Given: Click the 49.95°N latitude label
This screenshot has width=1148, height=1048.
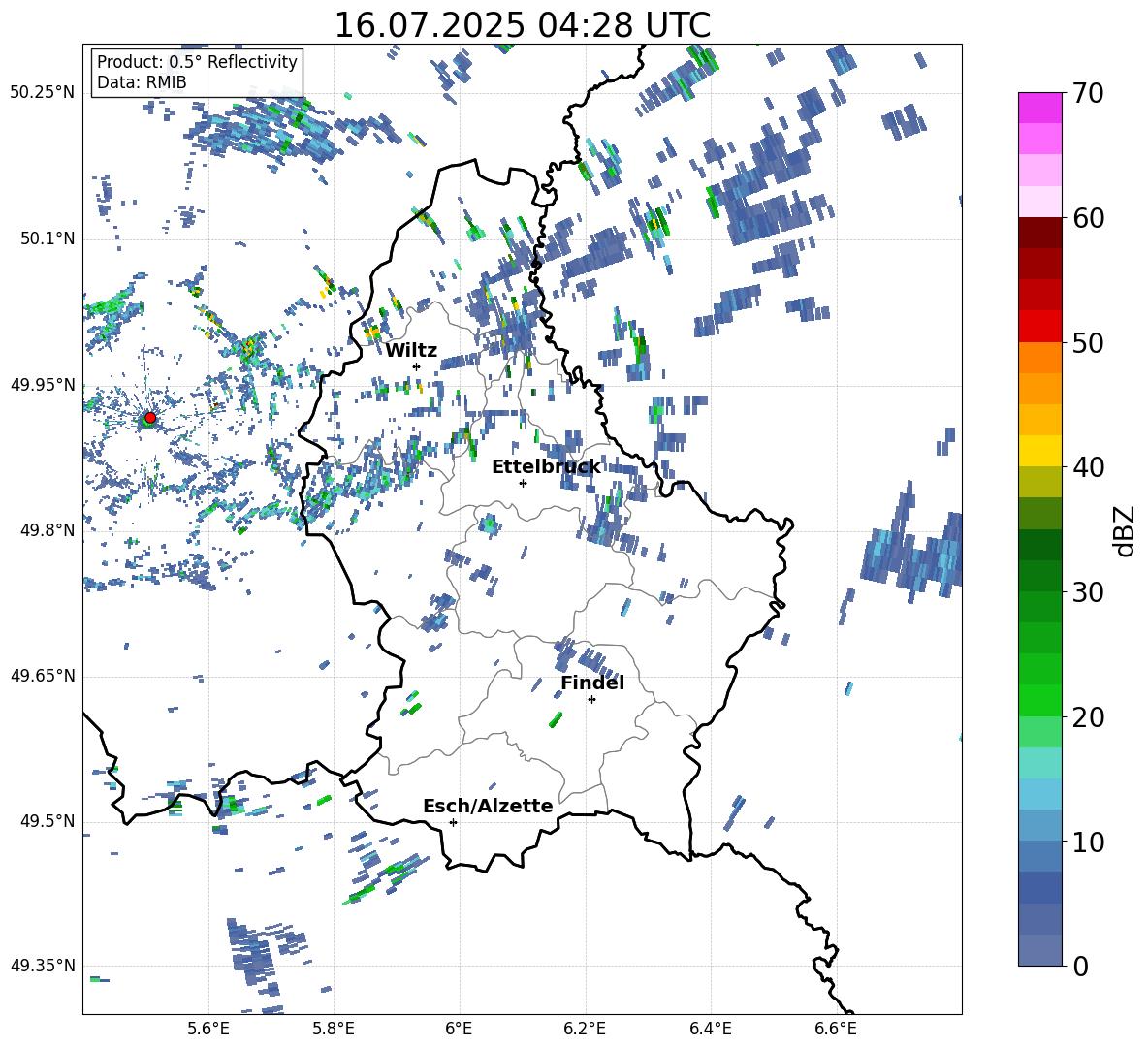Looking at the screenshot, I should [x=43, y=385].
